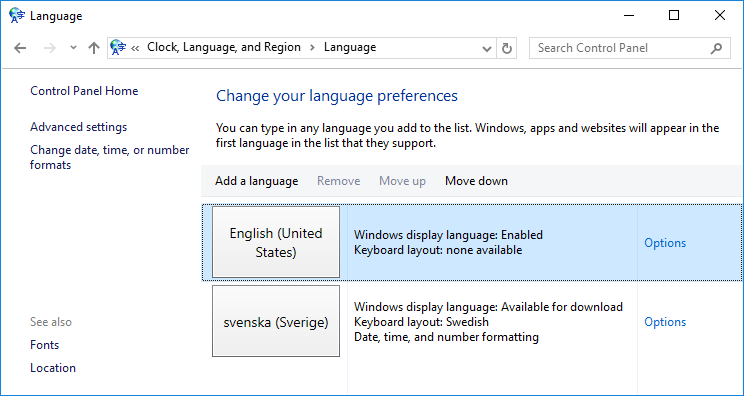This screenshot has height=396, width=744.
Task: Close the Language window
Action: pos(719,16)
